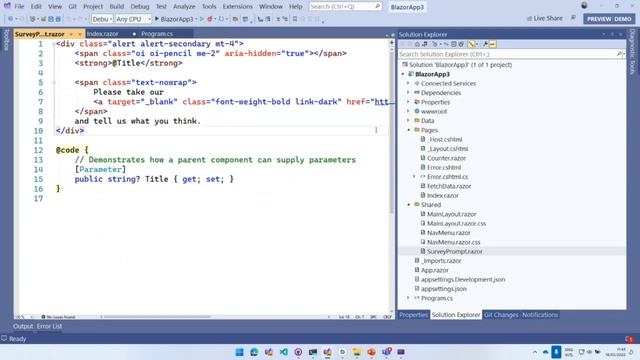
Task: Click the Switch Views icon in Solution Explorer
Action: [x=425, y=44]
